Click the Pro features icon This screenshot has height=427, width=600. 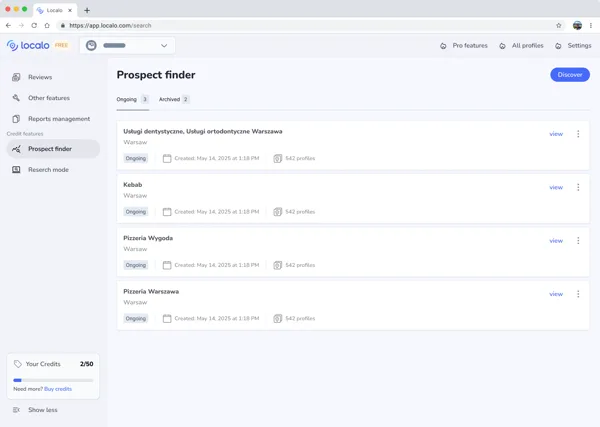[443, 46]
